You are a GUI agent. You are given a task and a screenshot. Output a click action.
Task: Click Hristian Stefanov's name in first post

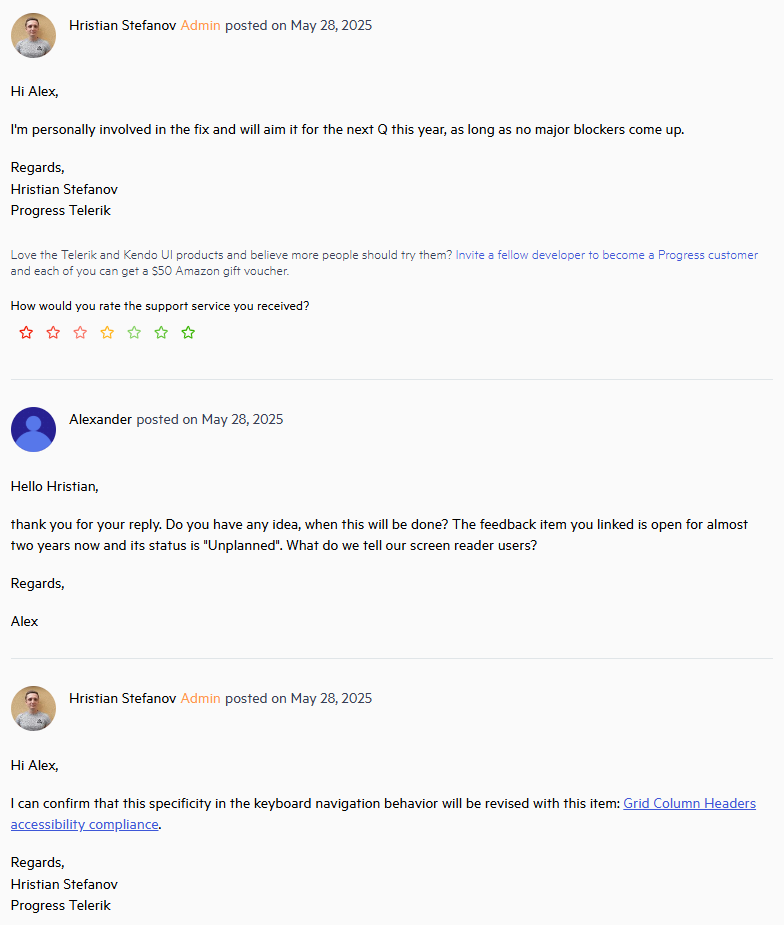click(x=123, y=25)
